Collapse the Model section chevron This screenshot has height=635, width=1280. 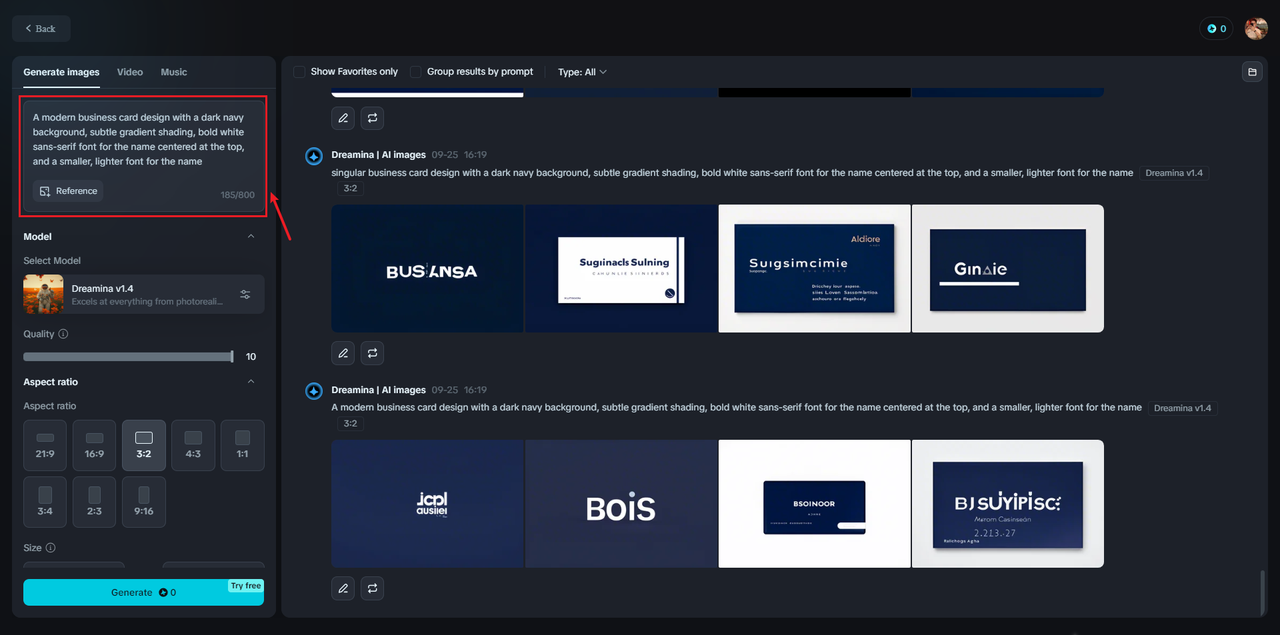pos(251,236)
